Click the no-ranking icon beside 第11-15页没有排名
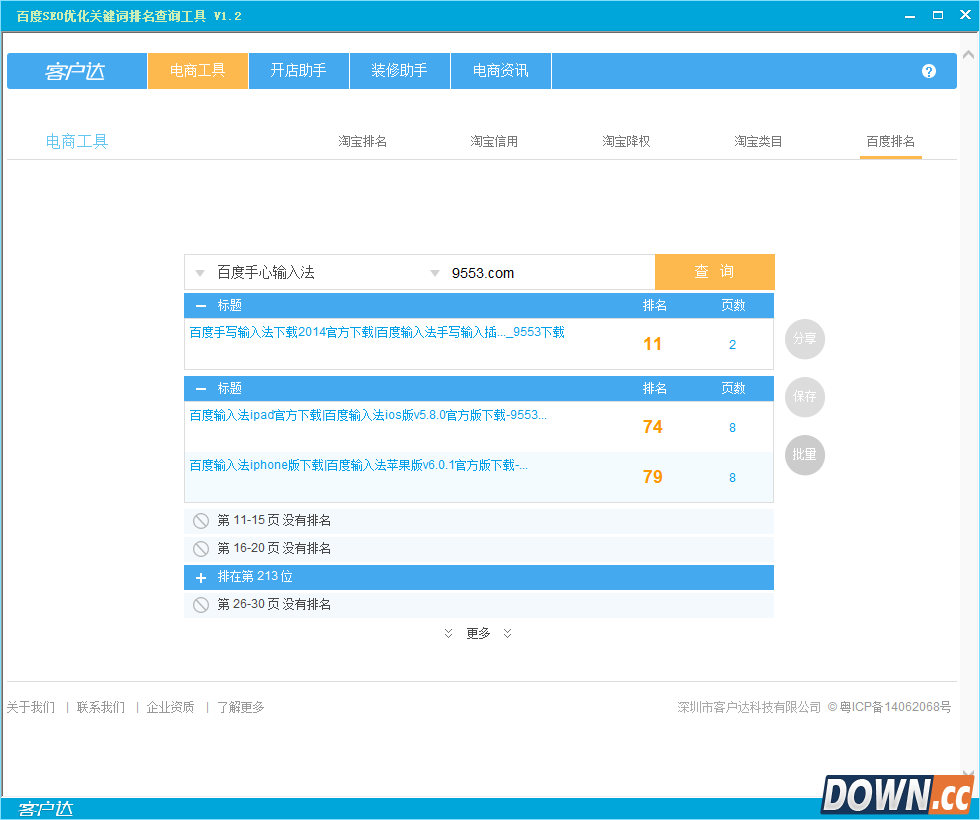This screenshot has width=980, height=820. click(x=202, y=520)
